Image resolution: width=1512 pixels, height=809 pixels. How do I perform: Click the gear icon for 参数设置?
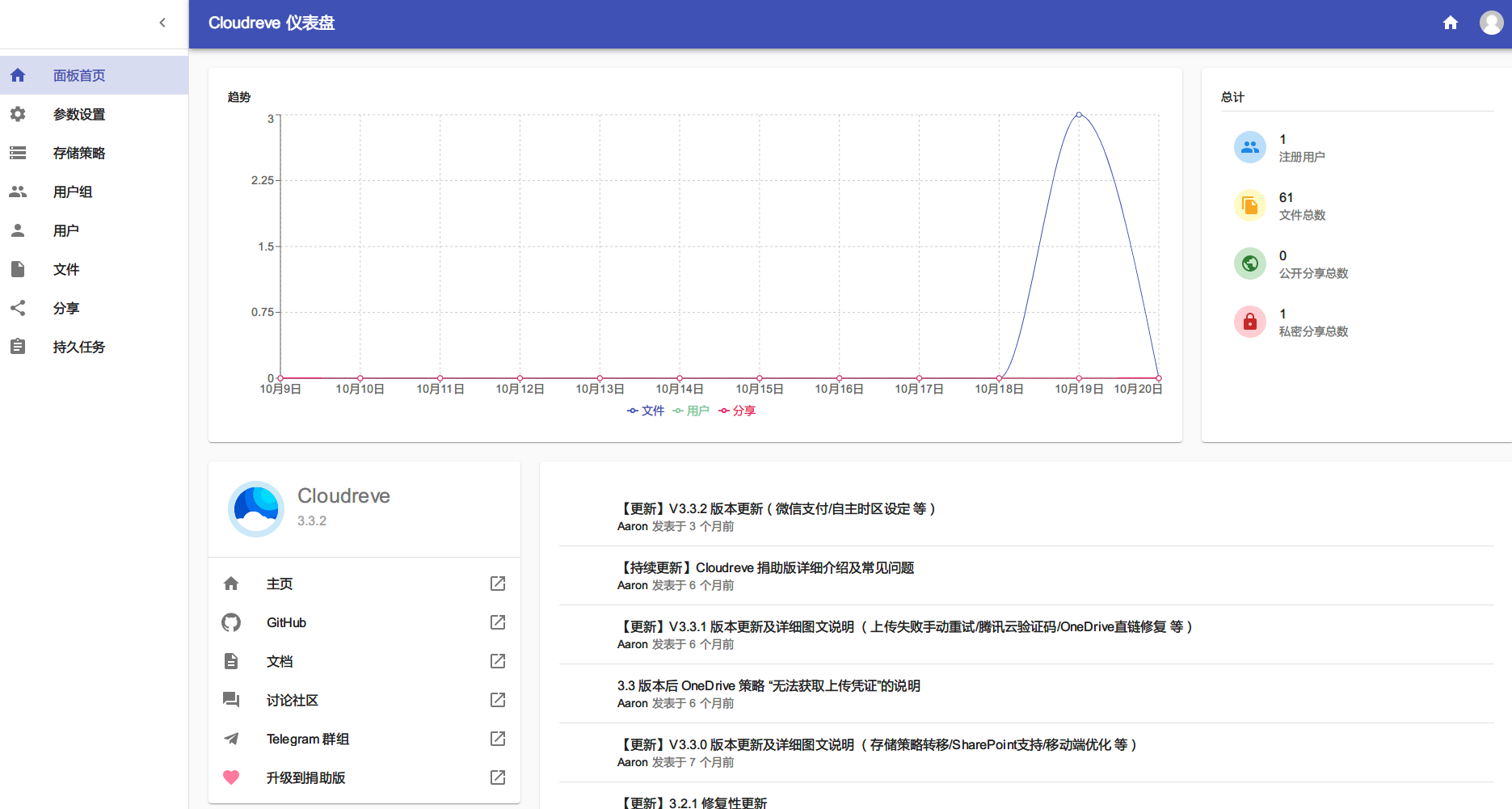18,114
